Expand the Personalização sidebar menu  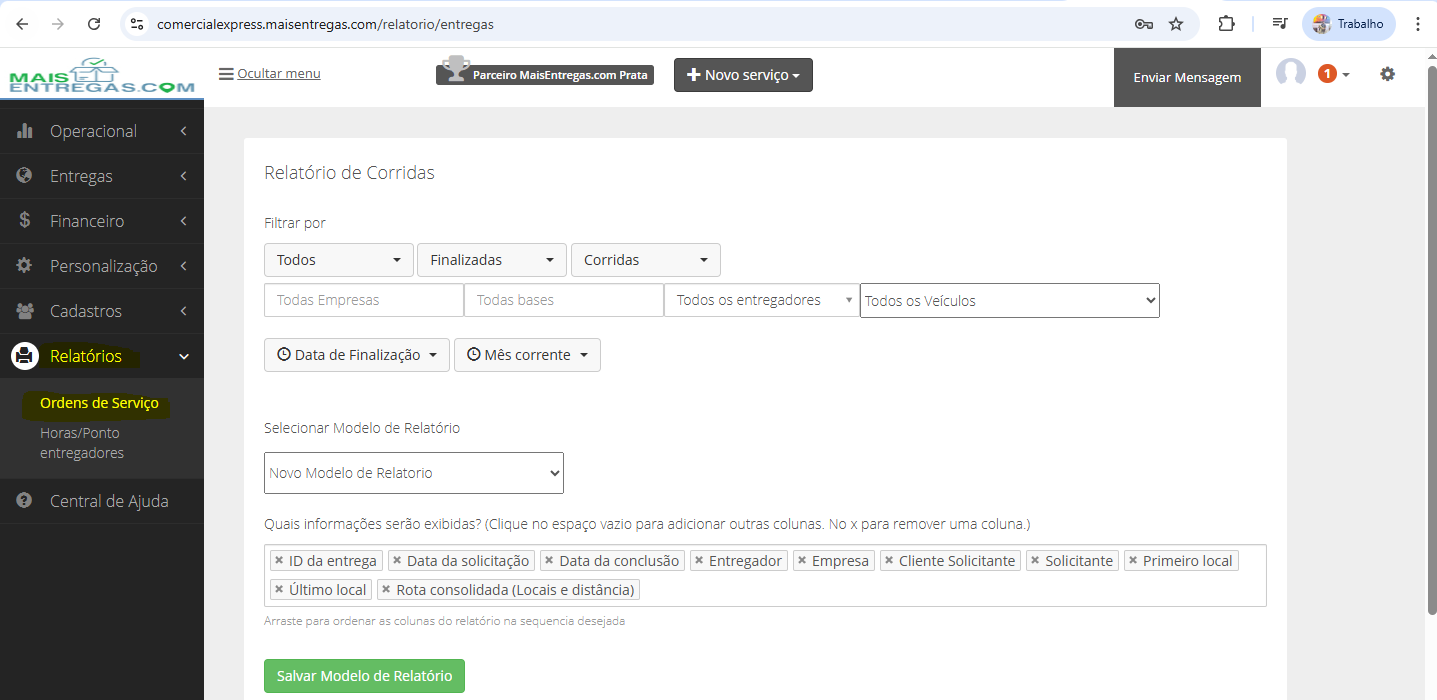click(102, 266)
